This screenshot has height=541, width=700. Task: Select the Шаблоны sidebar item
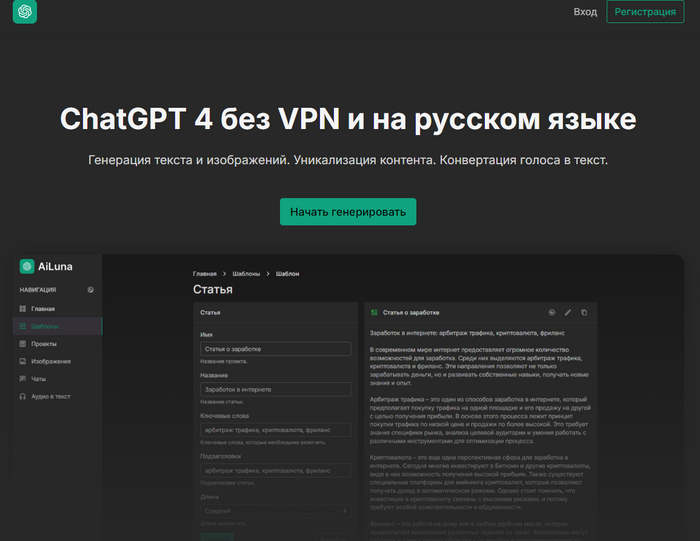[x=57, y=326]
